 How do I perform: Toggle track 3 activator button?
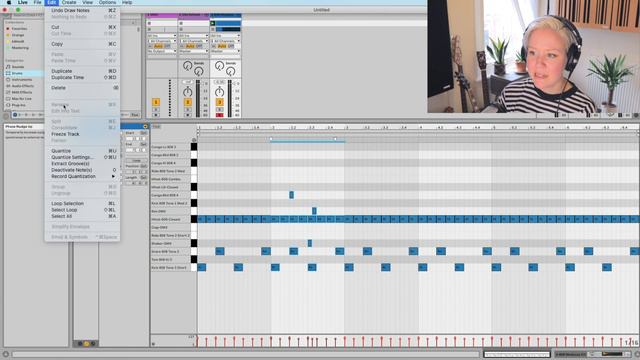point(219,102)
